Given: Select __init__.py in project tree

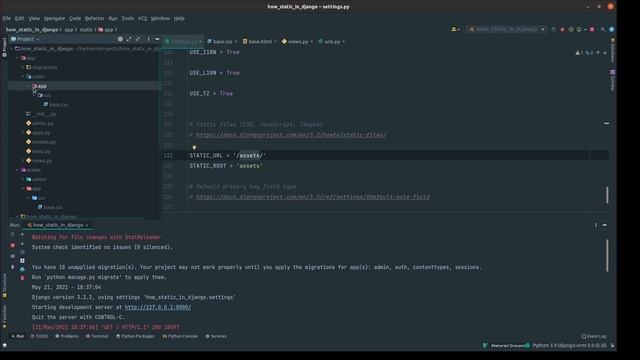Looking at the screenshot, I should point(41,114).
